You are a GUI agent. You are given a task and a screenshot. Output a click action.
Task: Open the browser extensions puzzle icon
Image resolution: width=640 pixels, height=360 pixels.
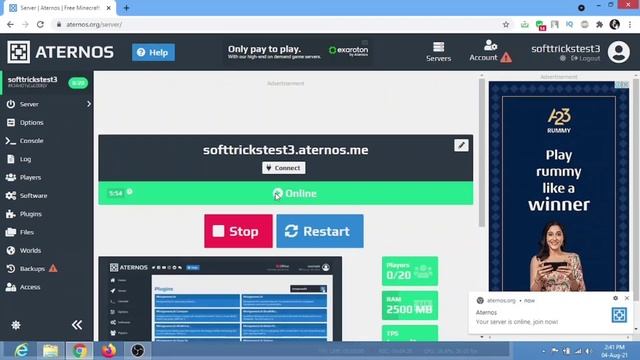[x=600, y=24]
